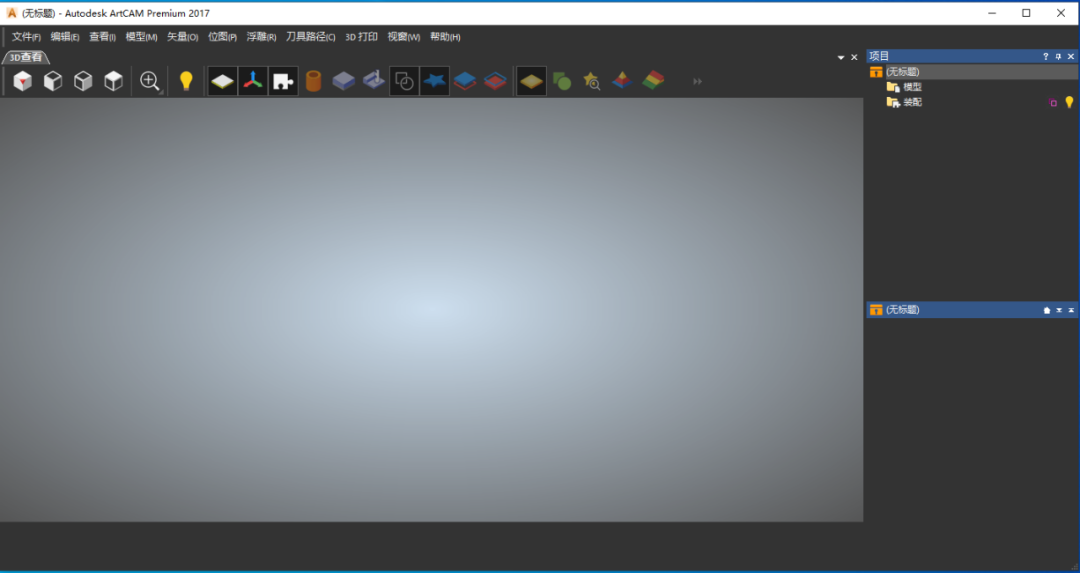Screen dimensions: 1080x573
Task: Click the XYZ origin axes icon
Action: 253,81
